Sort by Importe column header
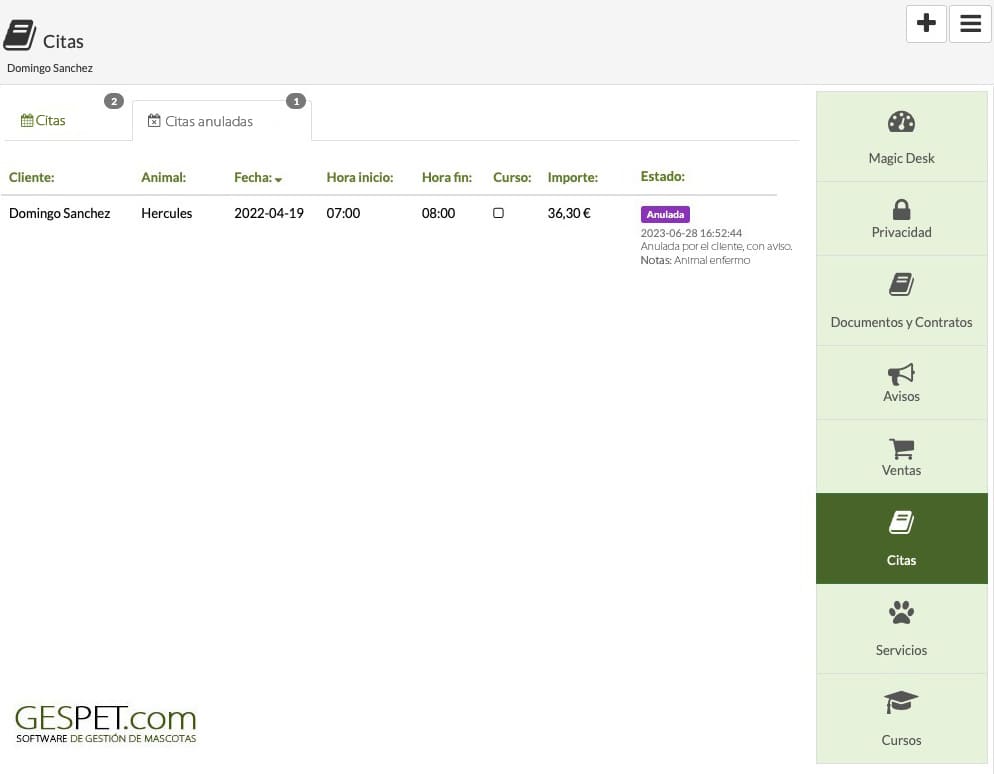Viewport: 994px width, 774px height. 572,177
